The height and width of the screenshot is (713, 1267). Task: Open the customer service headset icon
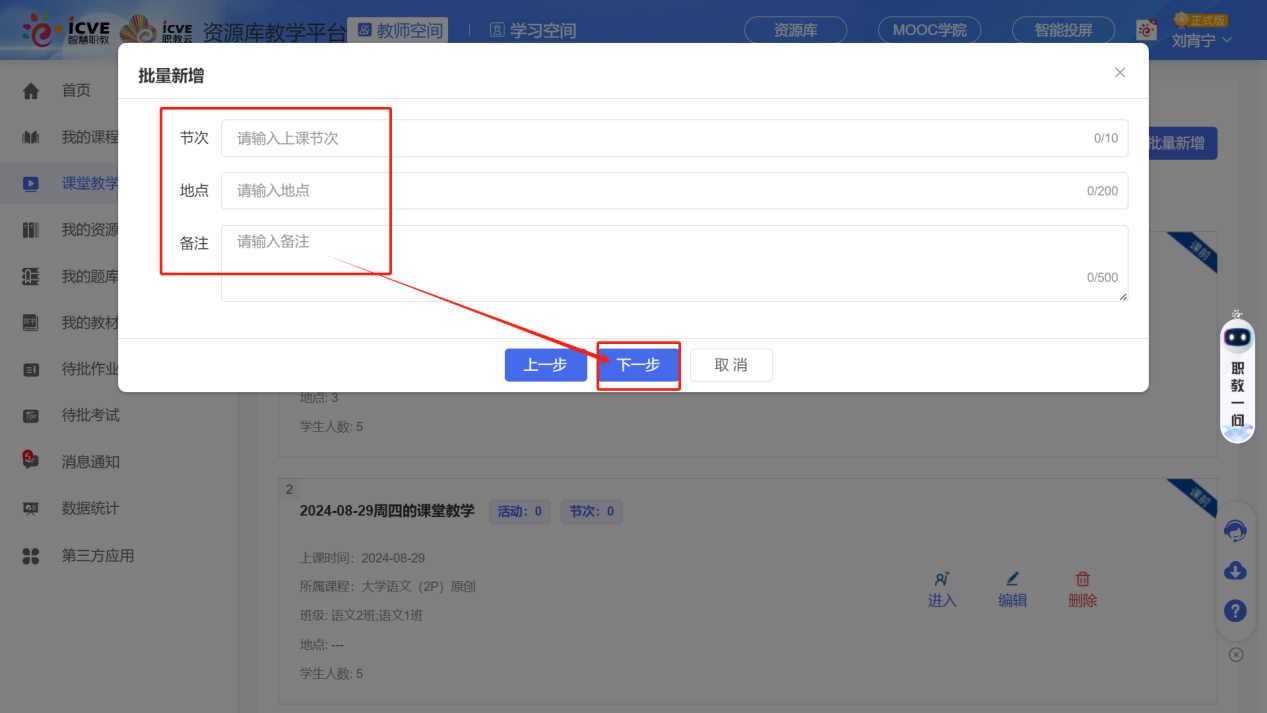1236,530
